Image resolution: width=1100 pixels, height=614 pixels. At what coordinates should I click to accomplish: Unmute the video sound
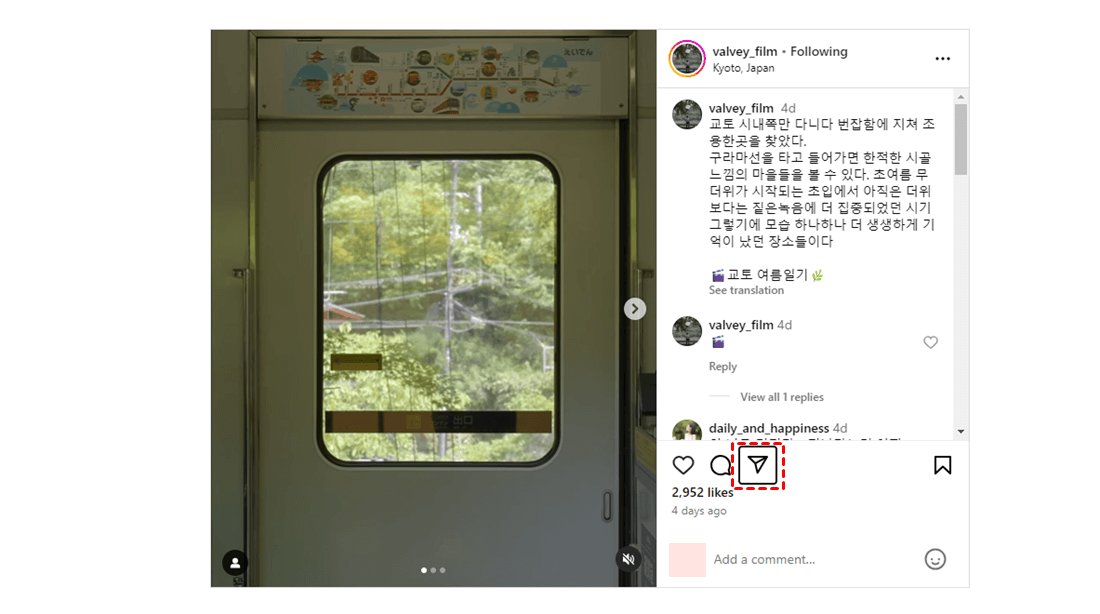coord(629,559)
